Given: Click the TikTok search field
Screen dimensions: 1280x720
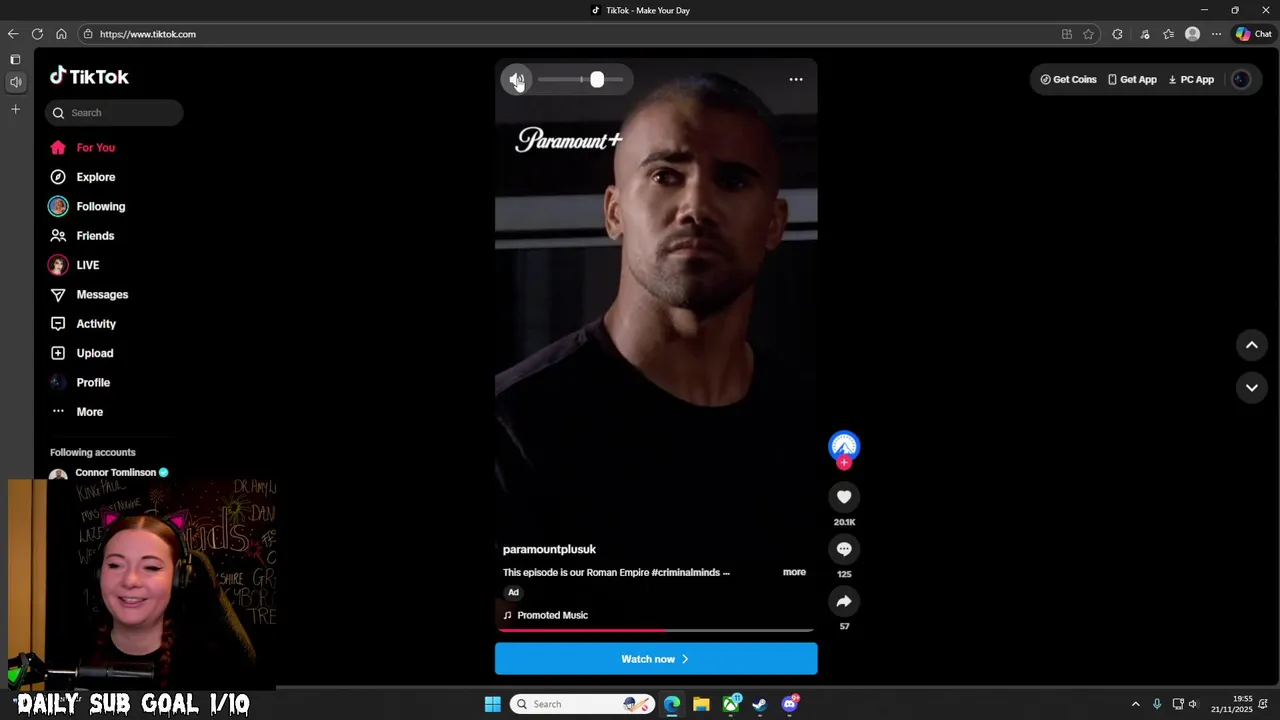Looking at the screenshot, I should coord(114,113).
